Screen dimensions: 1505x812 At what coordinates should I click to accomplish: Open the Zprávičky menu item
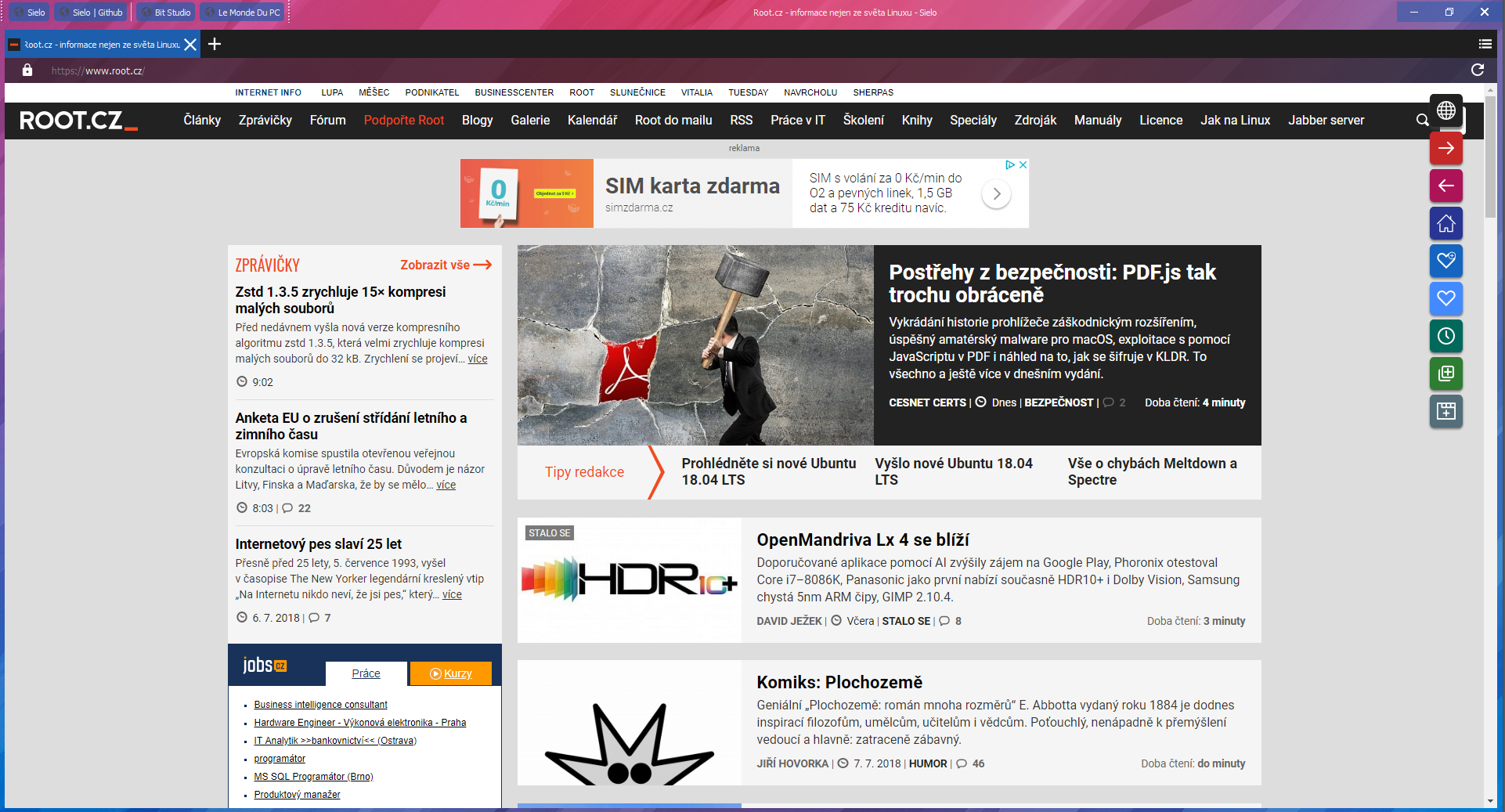point(265,120)
